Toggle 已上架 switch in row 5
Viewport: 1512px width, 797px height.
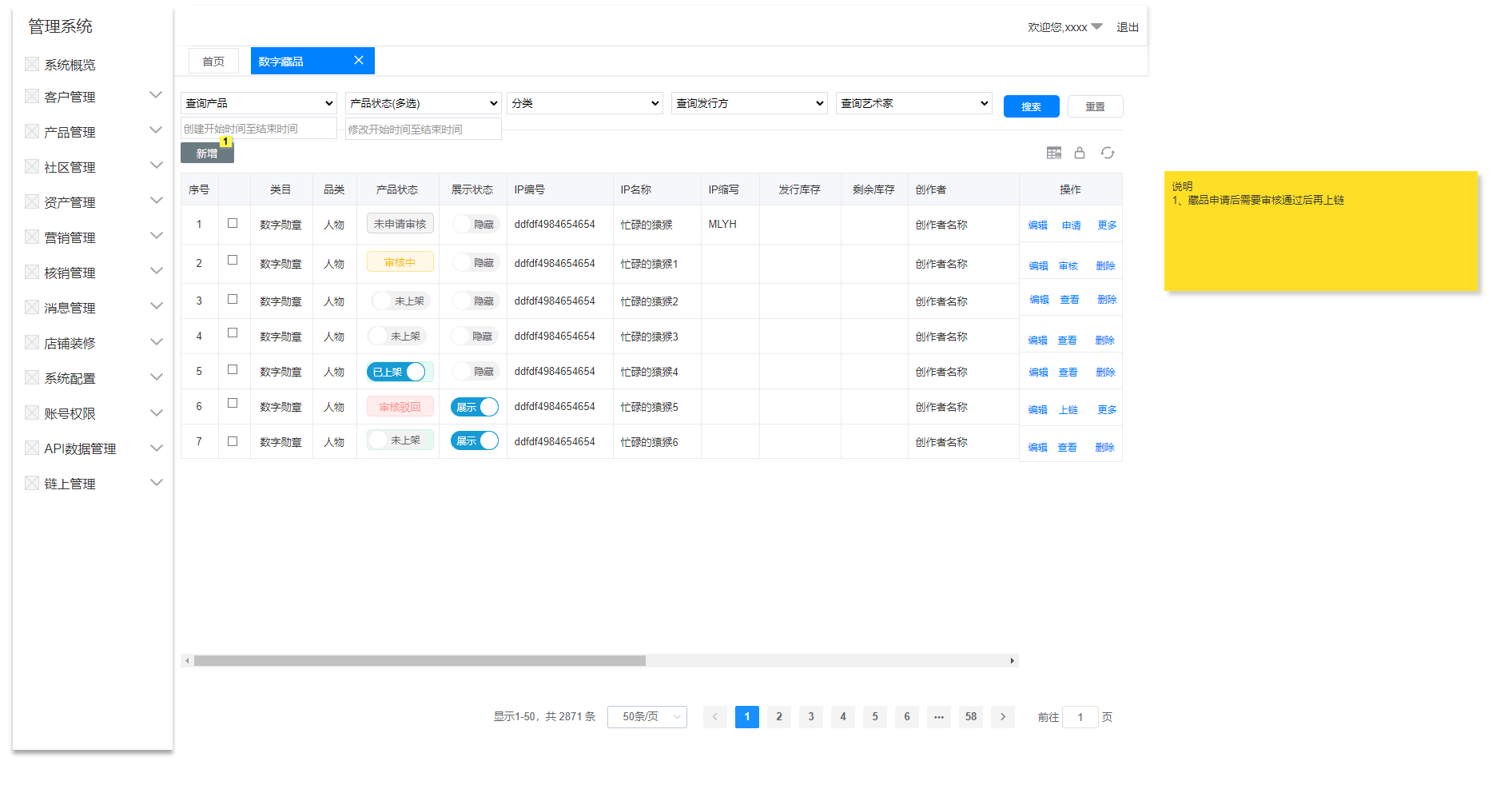coord(397,372)
